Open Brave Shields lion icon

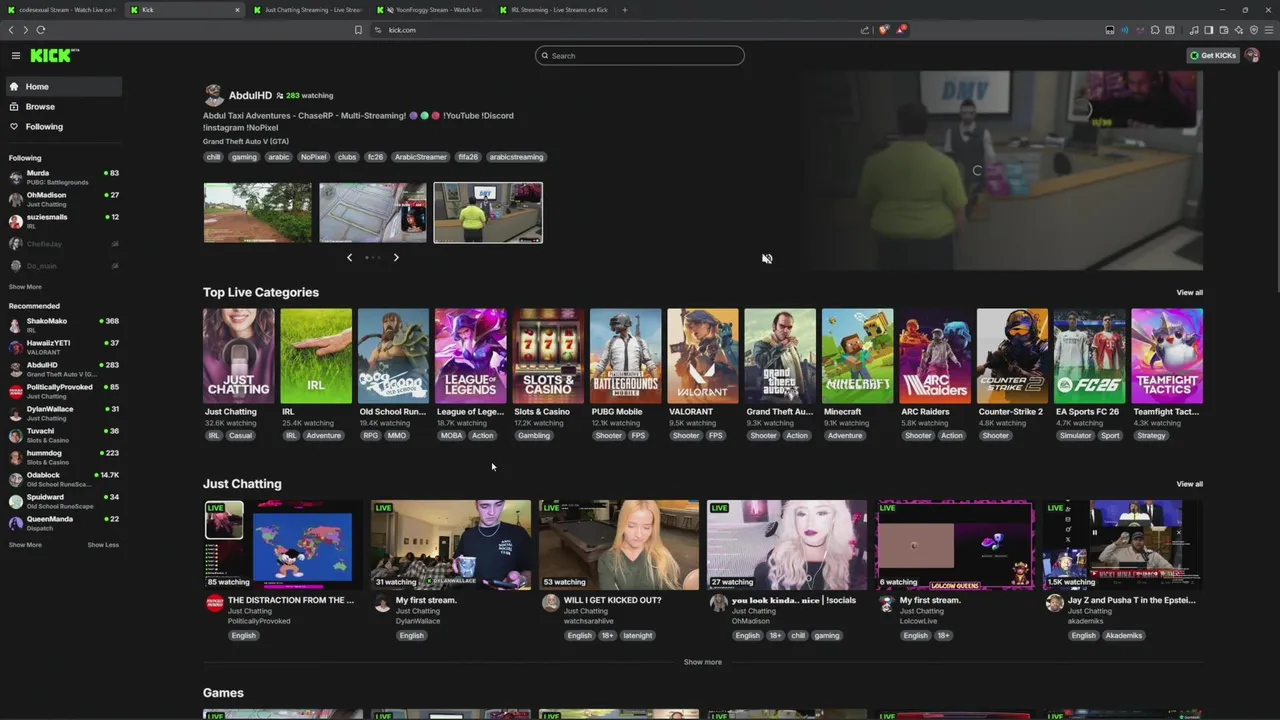click(x=883, y=30)
